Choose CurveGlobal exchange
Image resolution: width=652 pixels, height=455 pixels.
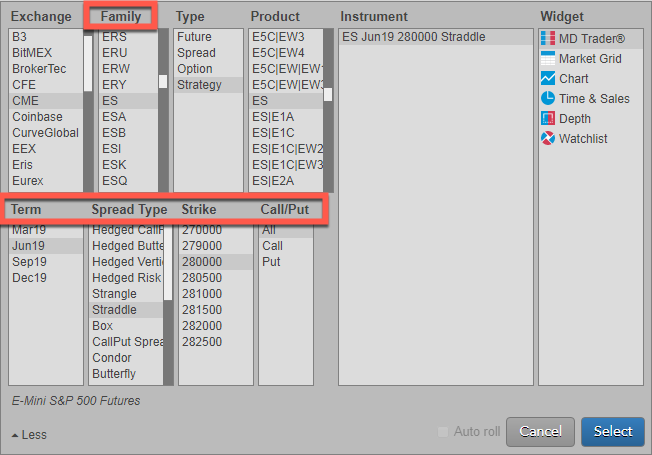(46, 133)
